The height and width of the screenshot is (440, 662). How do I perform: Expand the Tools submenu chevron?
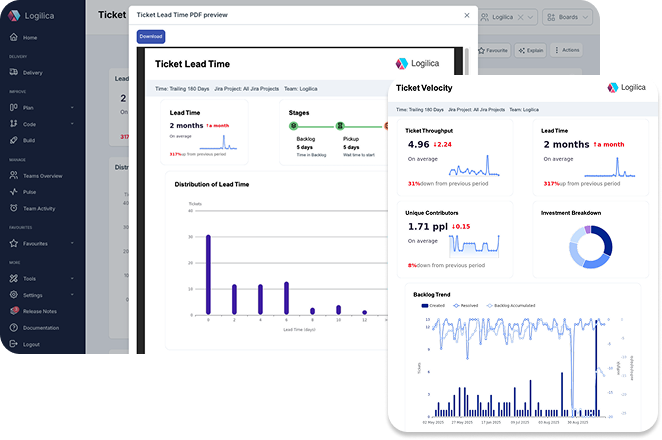[x=72, y=279]
